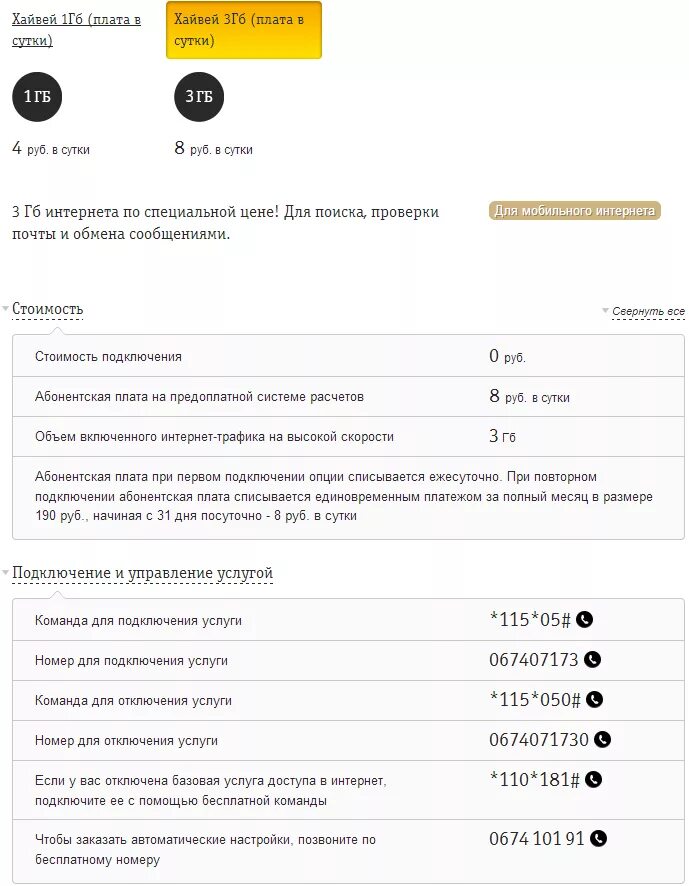Click phone icon next to *110*181# command
This screenshot has height=886, width=689.
click(x=593, y=780)
